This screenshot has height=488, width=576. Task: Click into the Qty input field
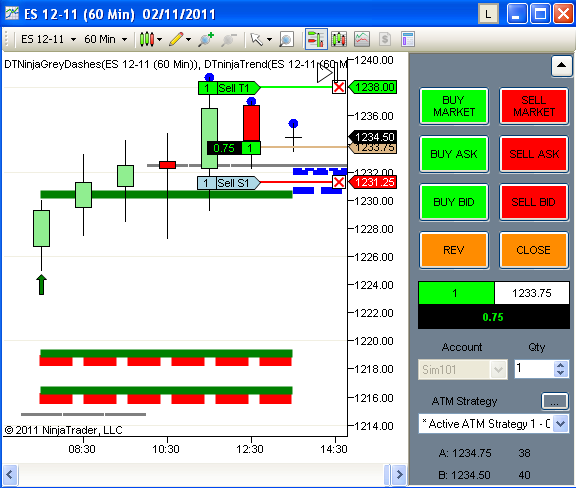(533, 369)
